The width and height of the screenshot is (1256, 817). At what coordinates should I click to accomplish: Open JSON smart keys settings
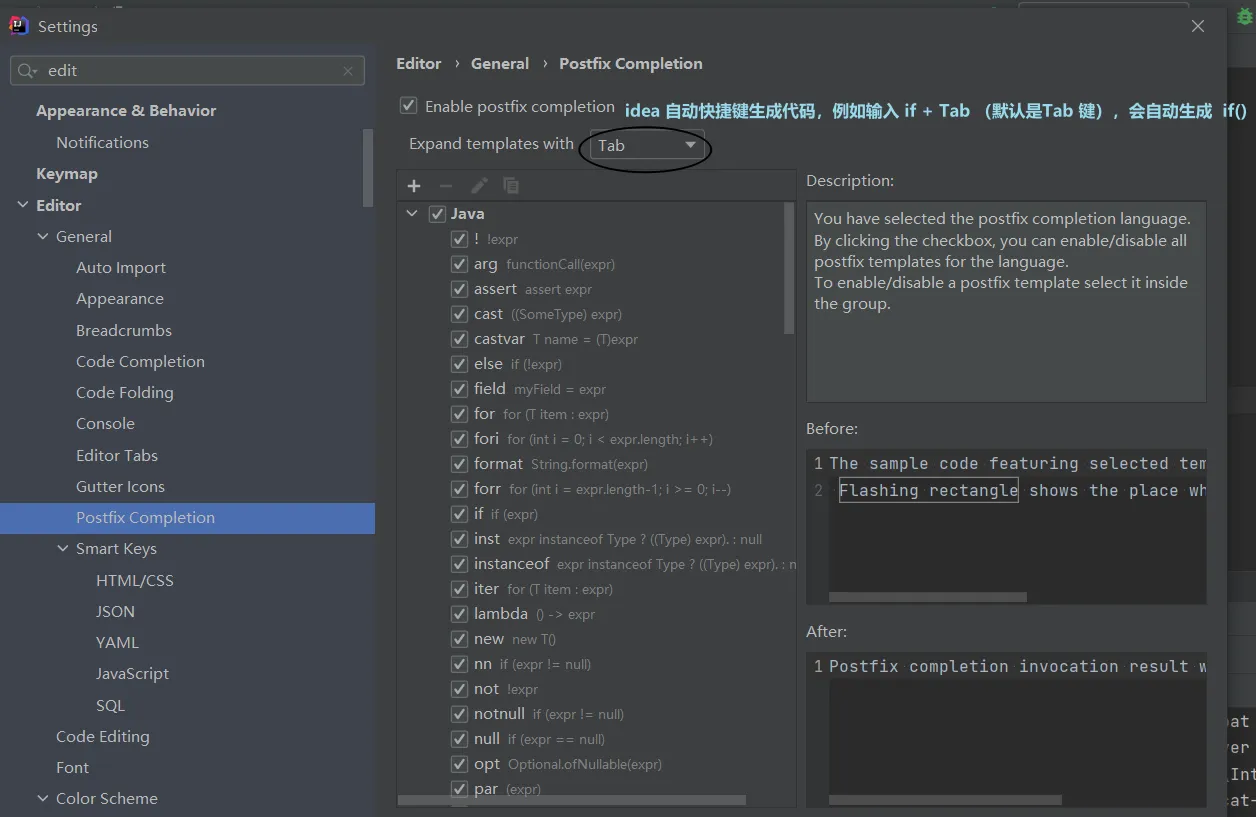(115, 612)
